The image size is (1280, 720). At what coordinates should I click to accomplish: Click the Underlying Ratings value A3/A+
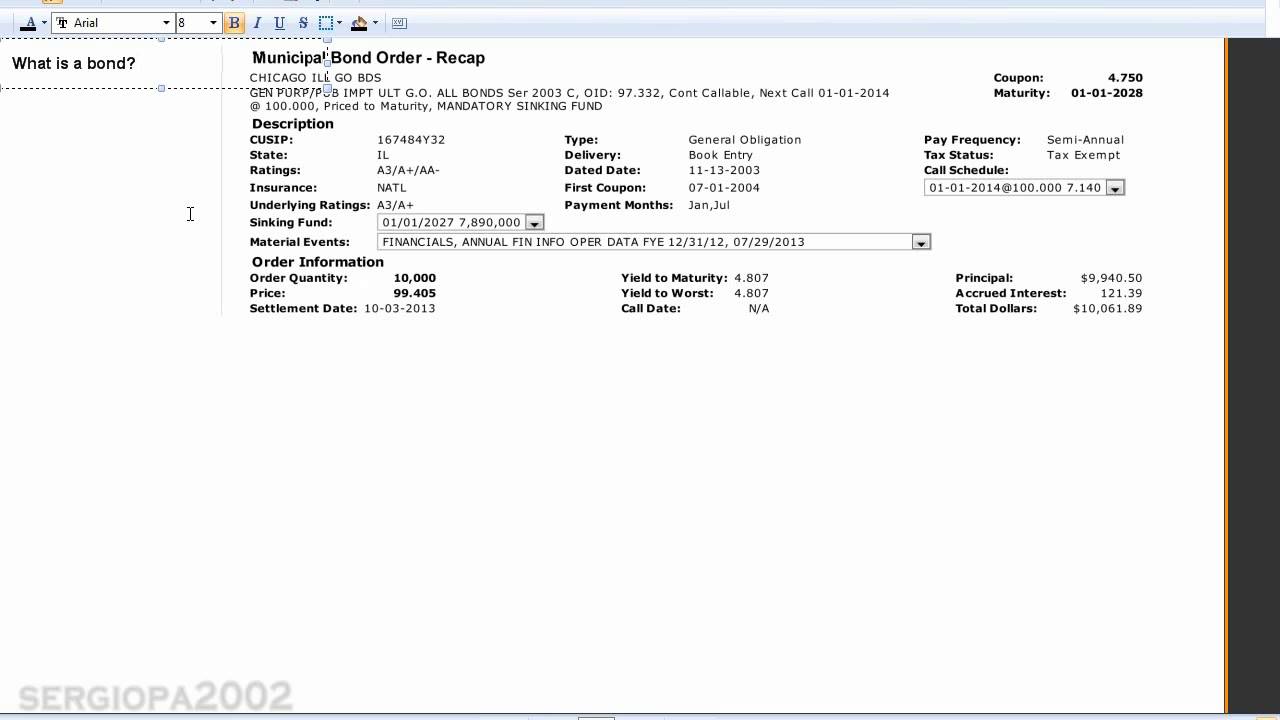[395, 205]
